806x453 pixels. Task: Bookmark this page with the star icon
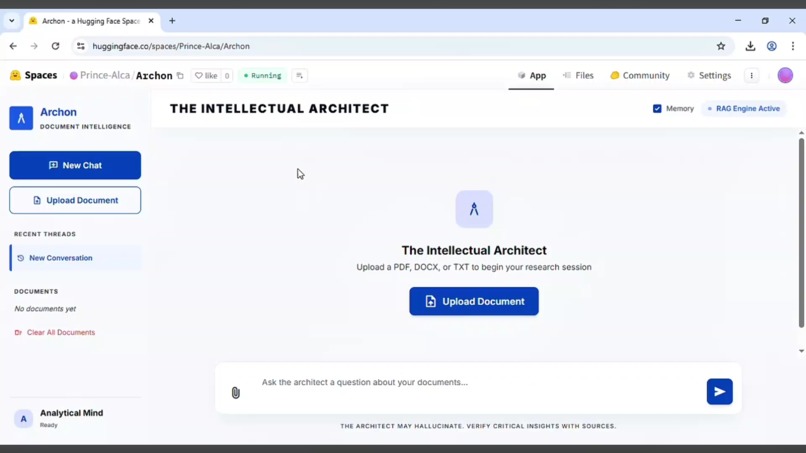pos(721,46)
